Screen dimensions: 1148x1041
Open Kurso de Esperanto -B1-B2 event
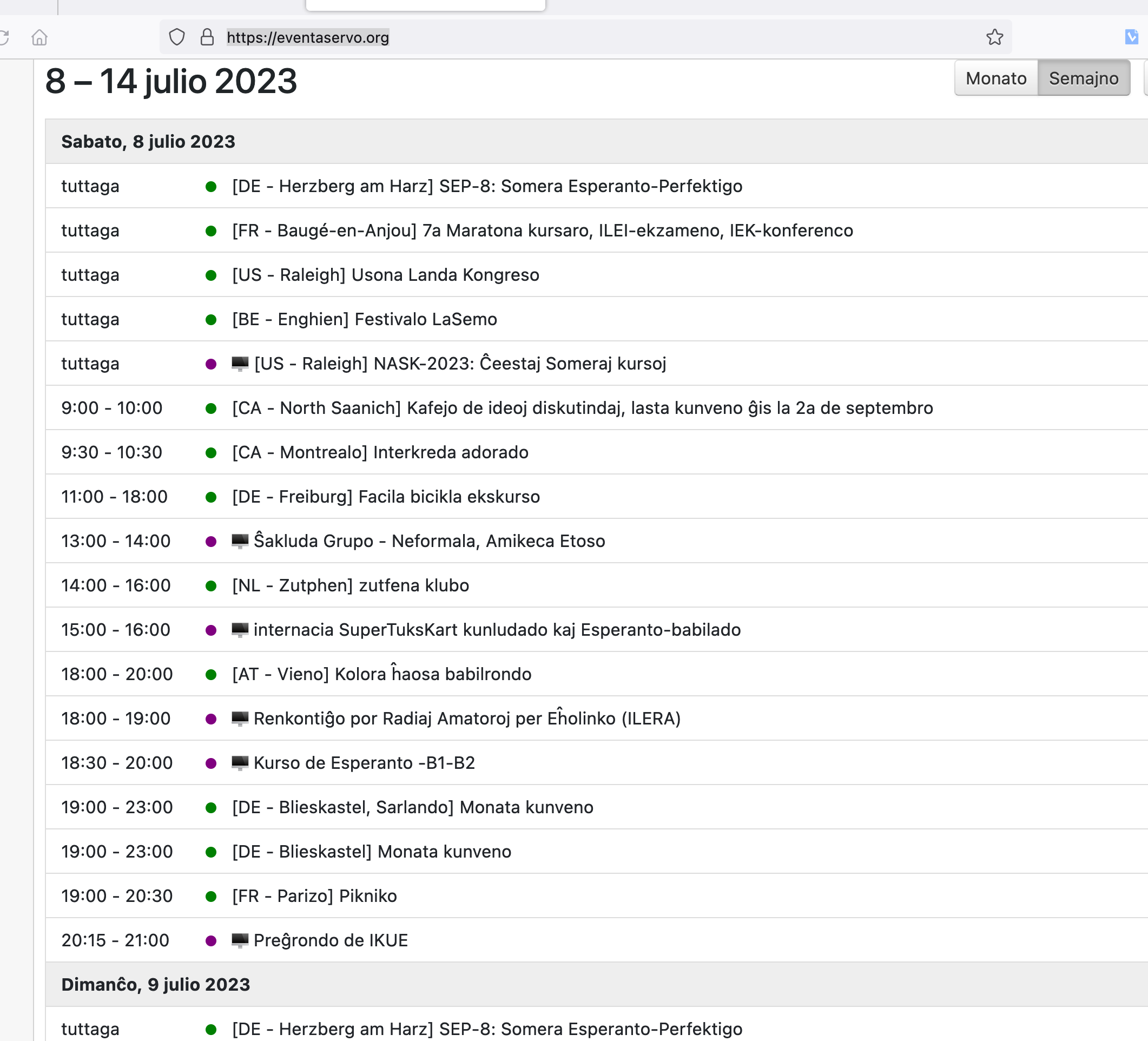[x=365, y=763]
